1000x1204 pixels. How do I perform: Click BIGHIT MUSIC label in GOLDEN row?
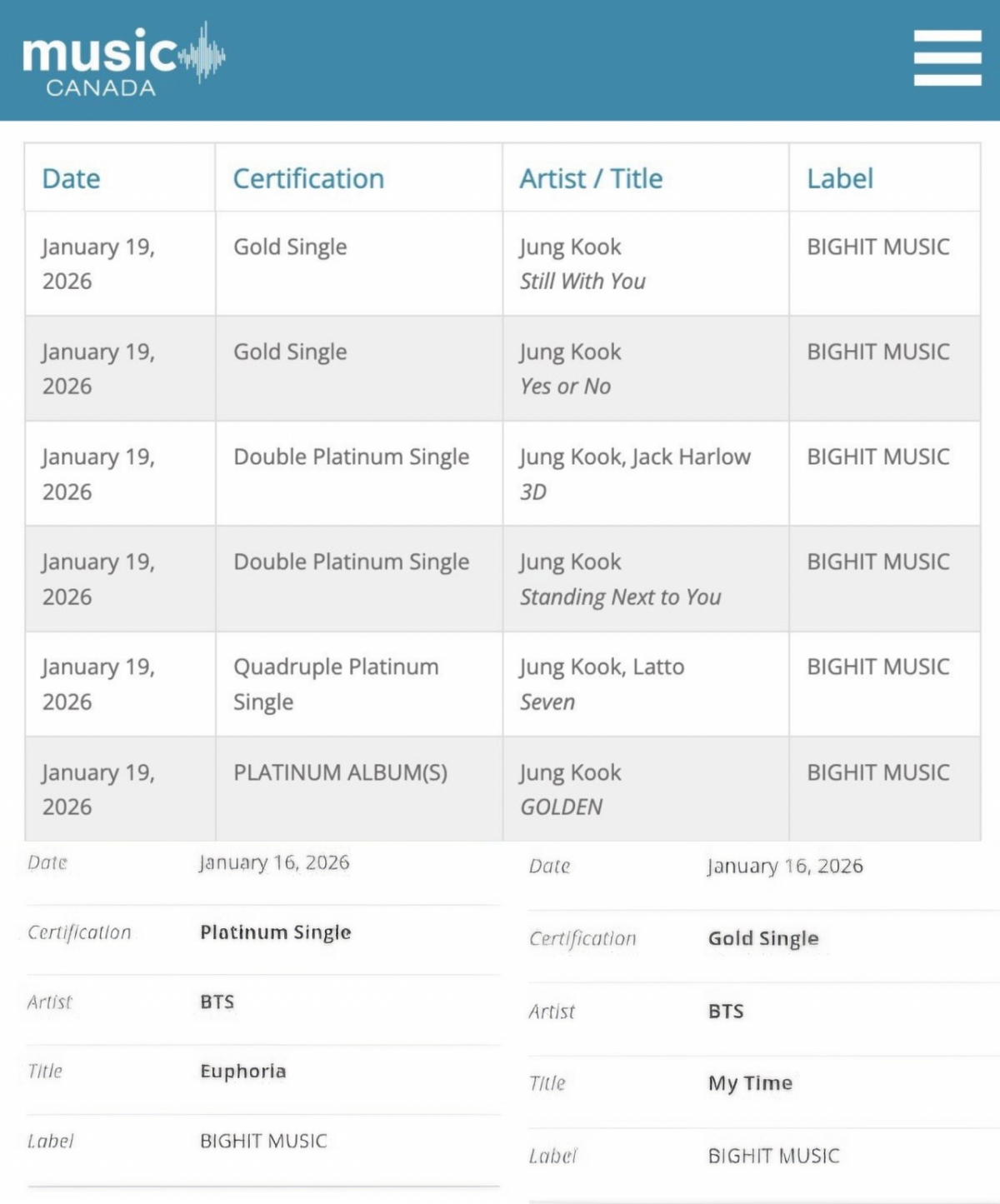pos(877,772)
